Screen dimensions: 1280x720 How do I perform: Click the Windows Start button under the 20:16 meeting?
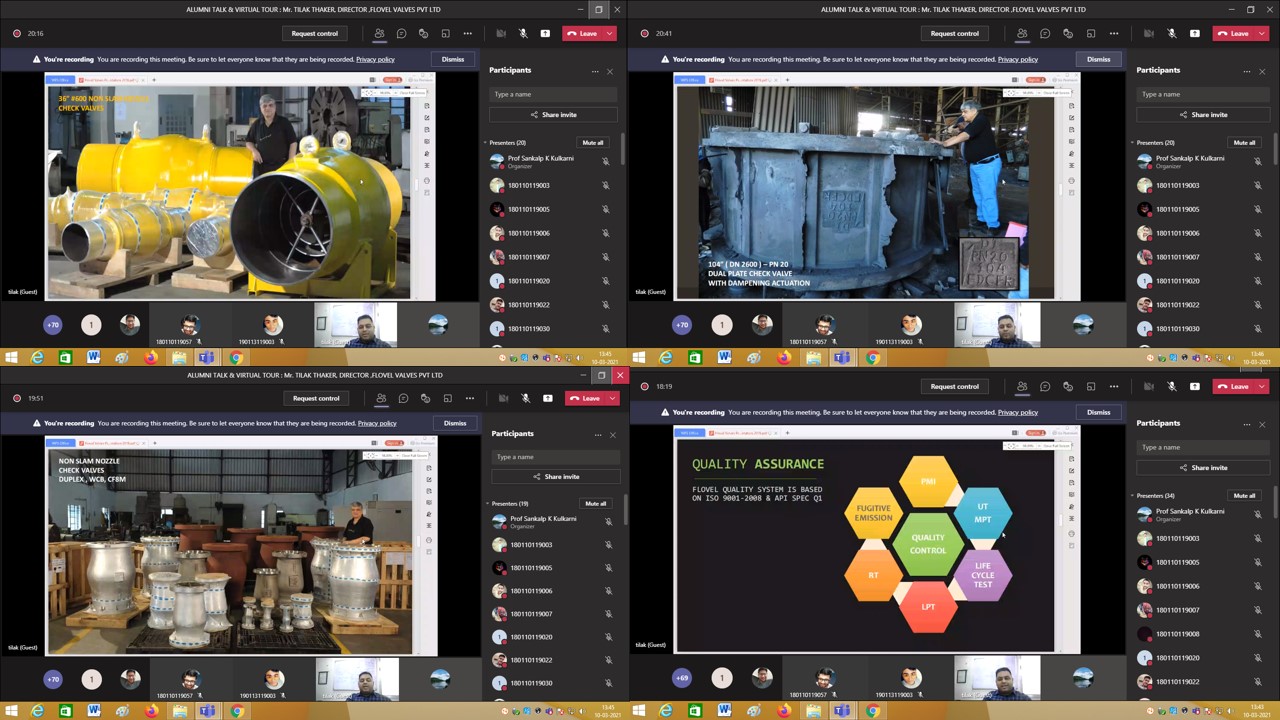coord(10,357)
